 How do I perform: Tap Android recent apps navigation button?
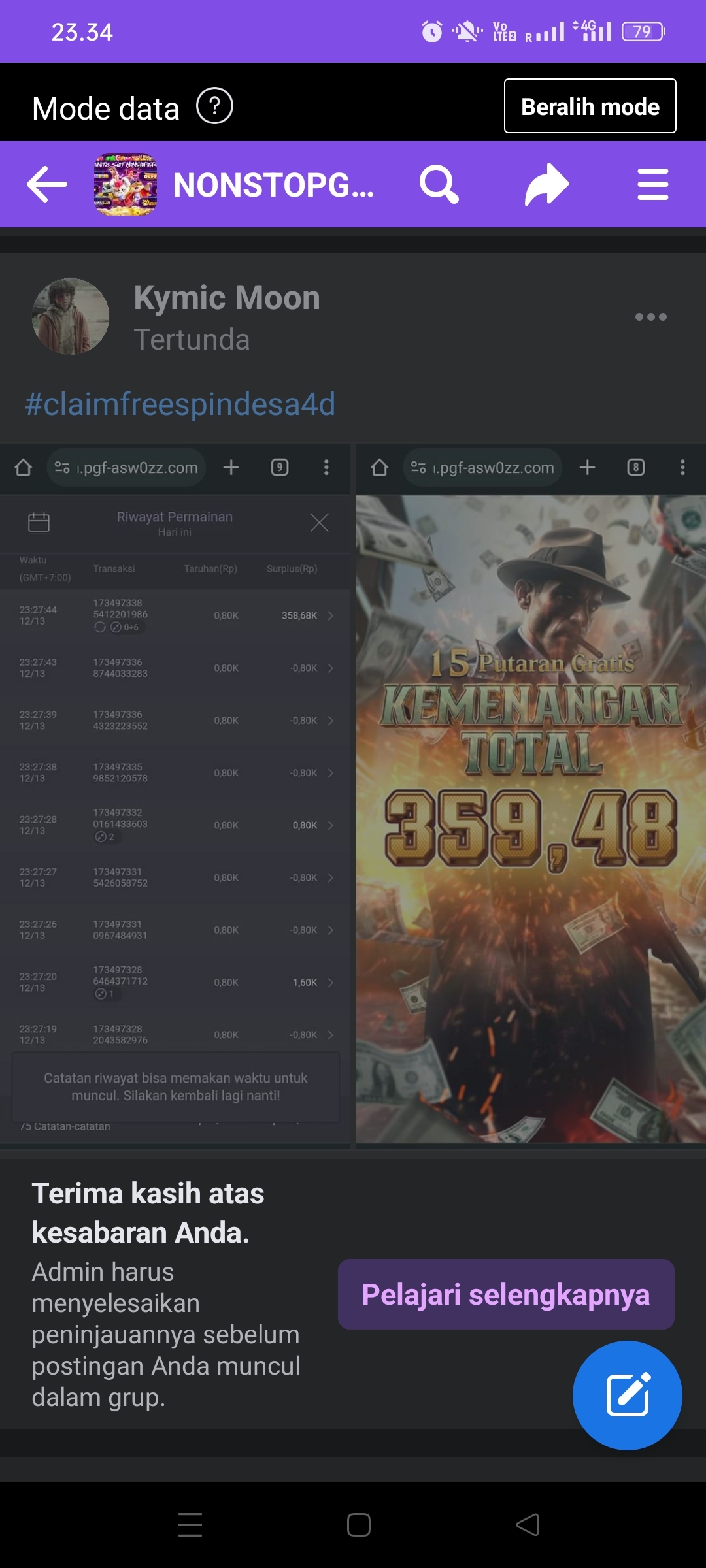click(190, 1525)
